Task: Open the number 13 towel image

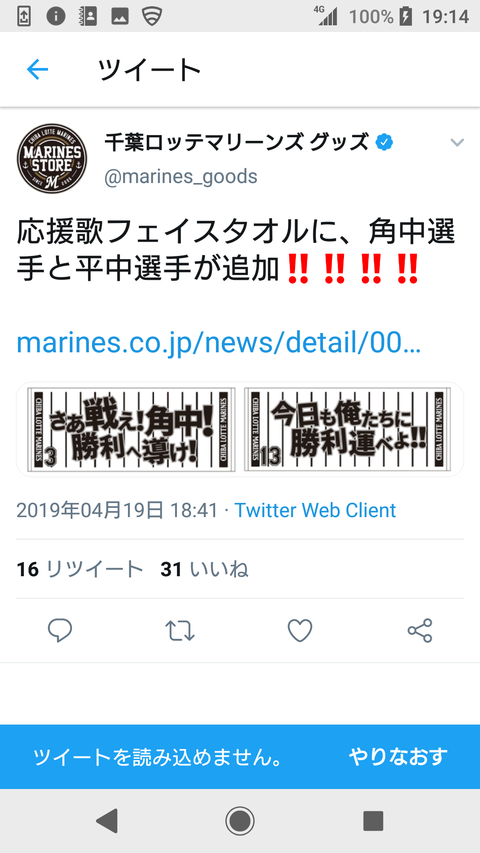Action: [x=348, y=429]
